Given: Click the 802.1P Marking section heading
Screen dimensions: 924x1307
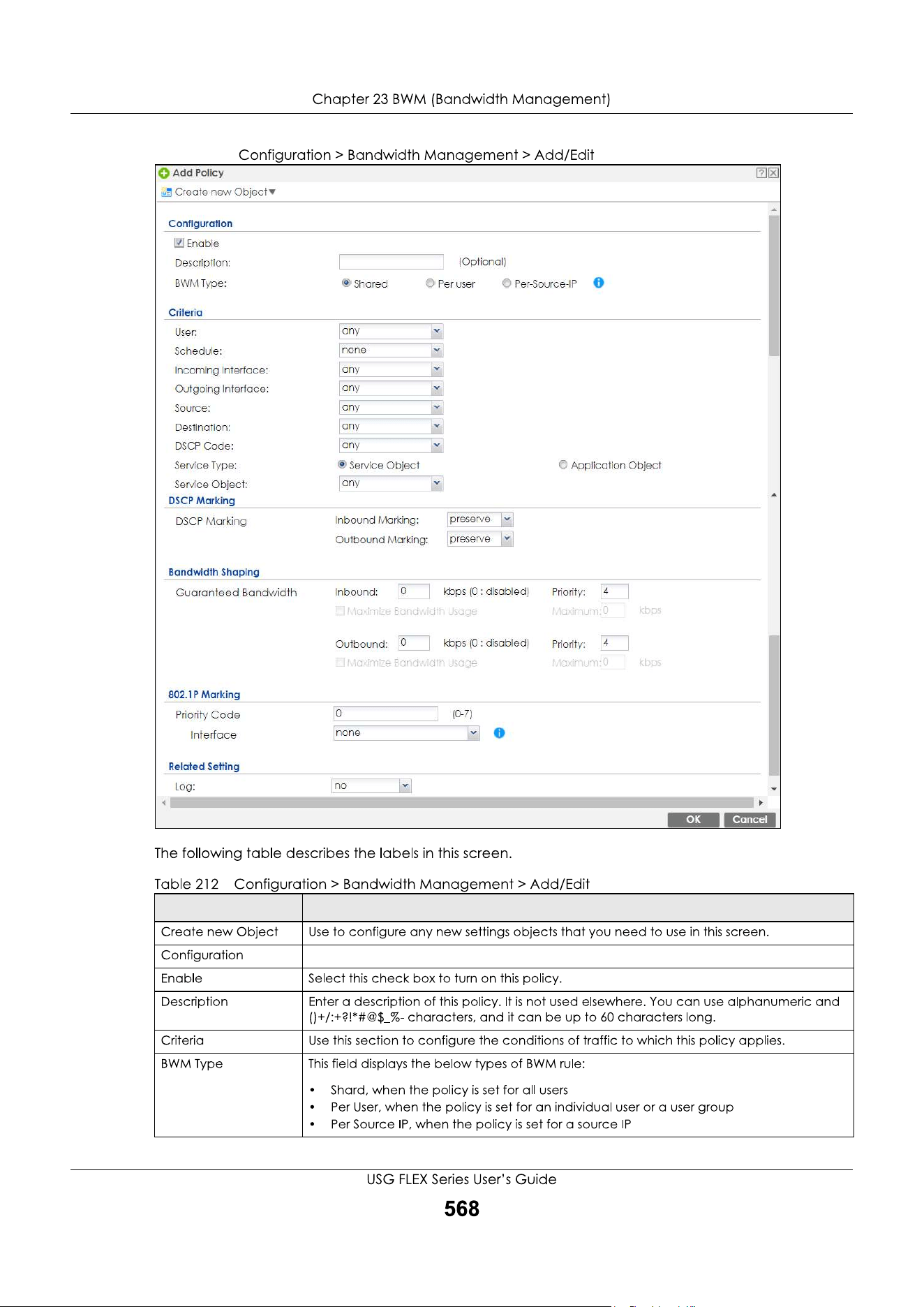Looking at the screenshot, I should [204, 695].
